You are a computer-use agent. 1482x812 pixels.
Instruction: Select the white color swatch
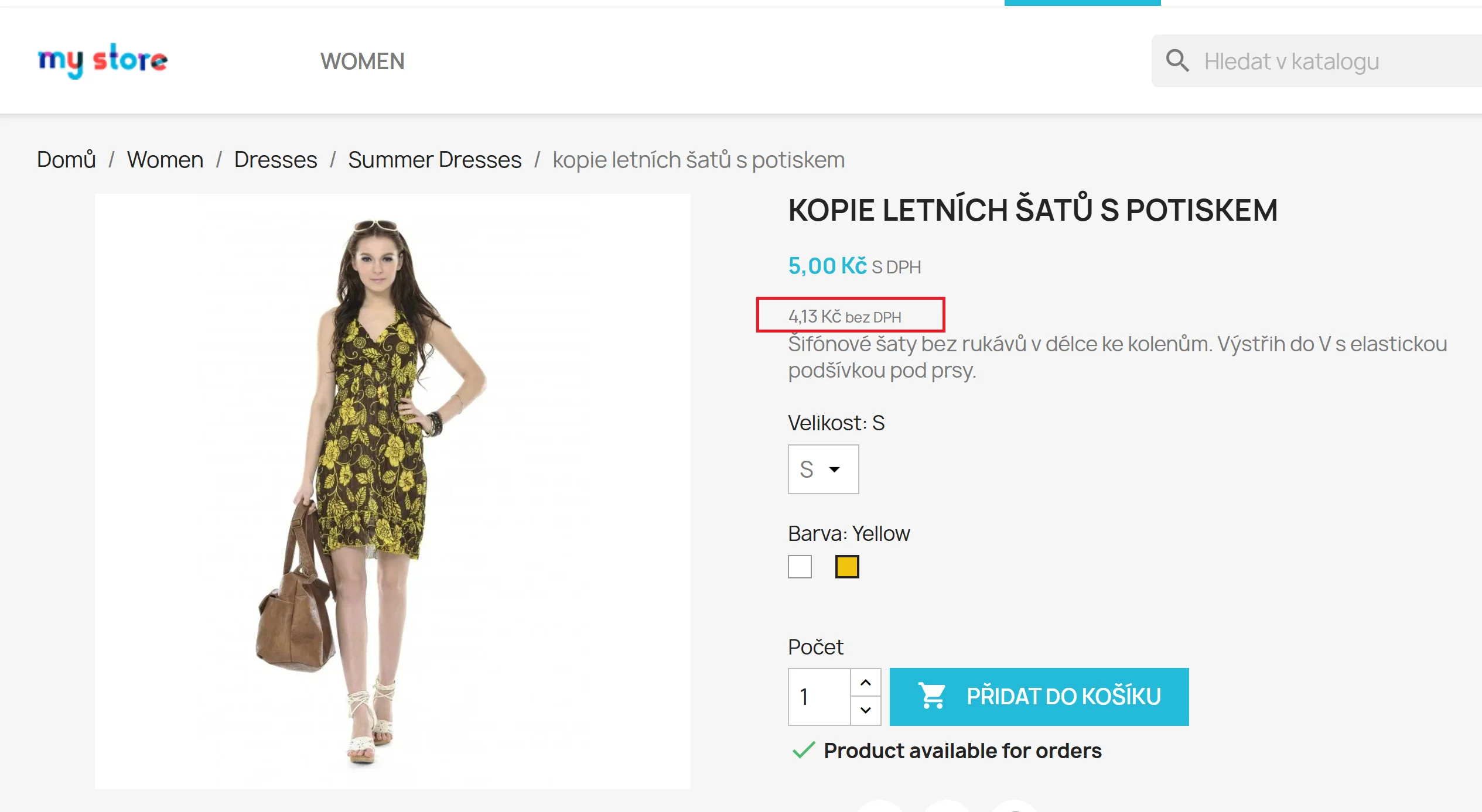800,567
